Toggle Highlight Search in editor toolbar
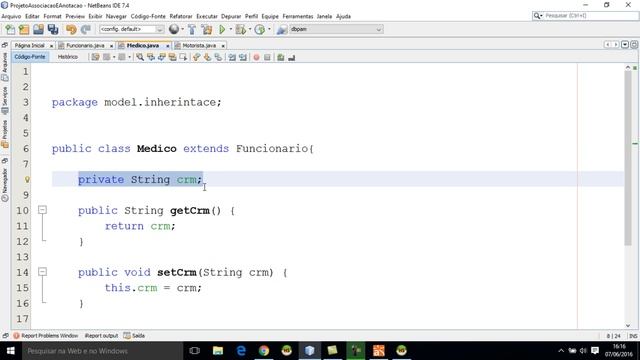 click(x=173, y=58)
